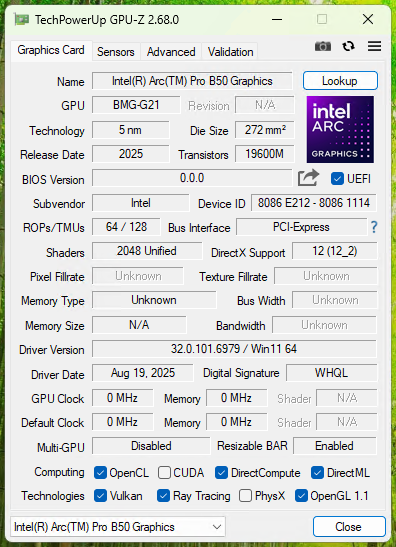The height and width of the screenshot is (547, 396).
Task: Click the Digital Signature field WHQL
Action: click(331, 373)
